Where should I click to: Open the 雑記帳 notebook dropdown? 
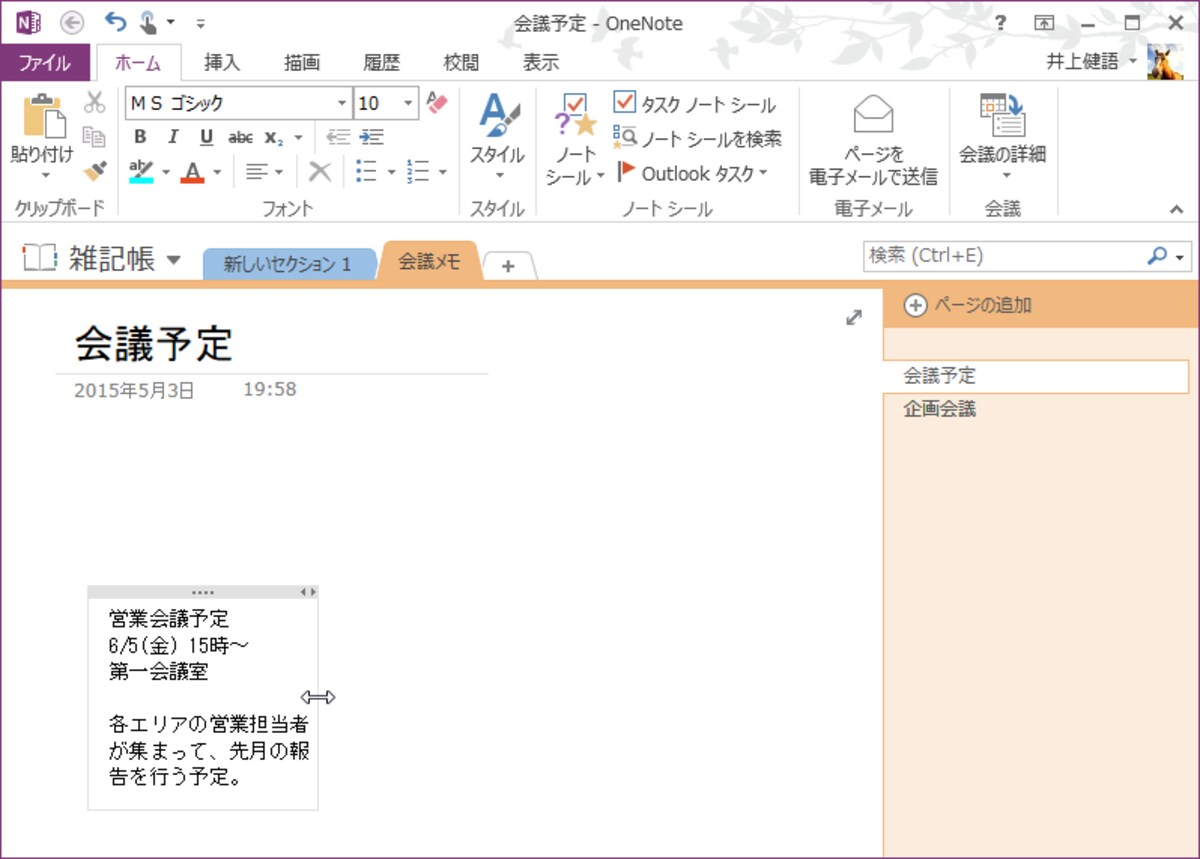(101, 259)
